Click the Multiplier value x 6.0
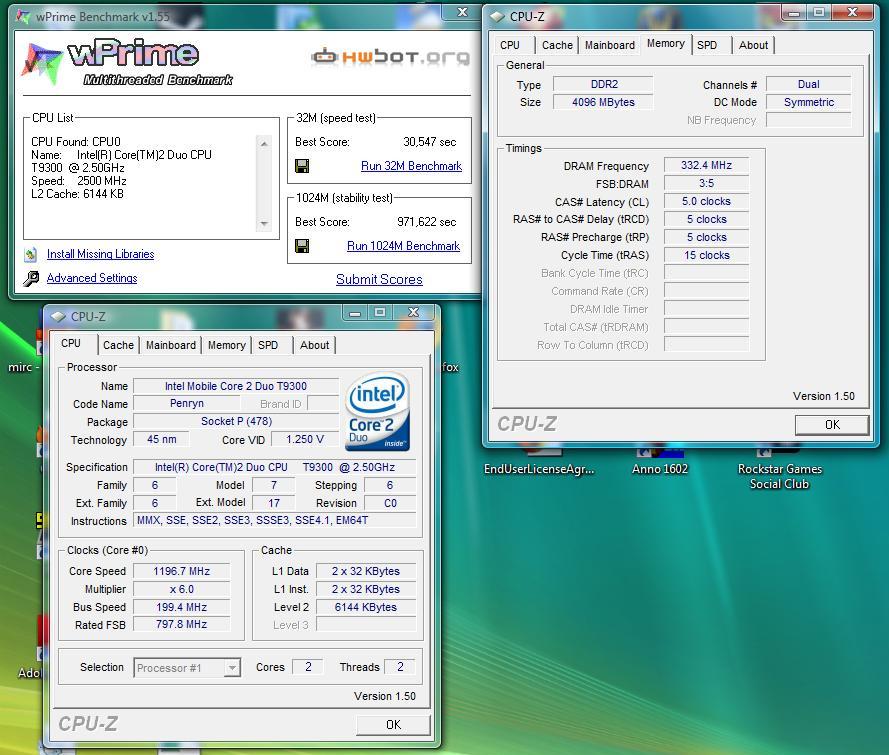 coord(181,589)
